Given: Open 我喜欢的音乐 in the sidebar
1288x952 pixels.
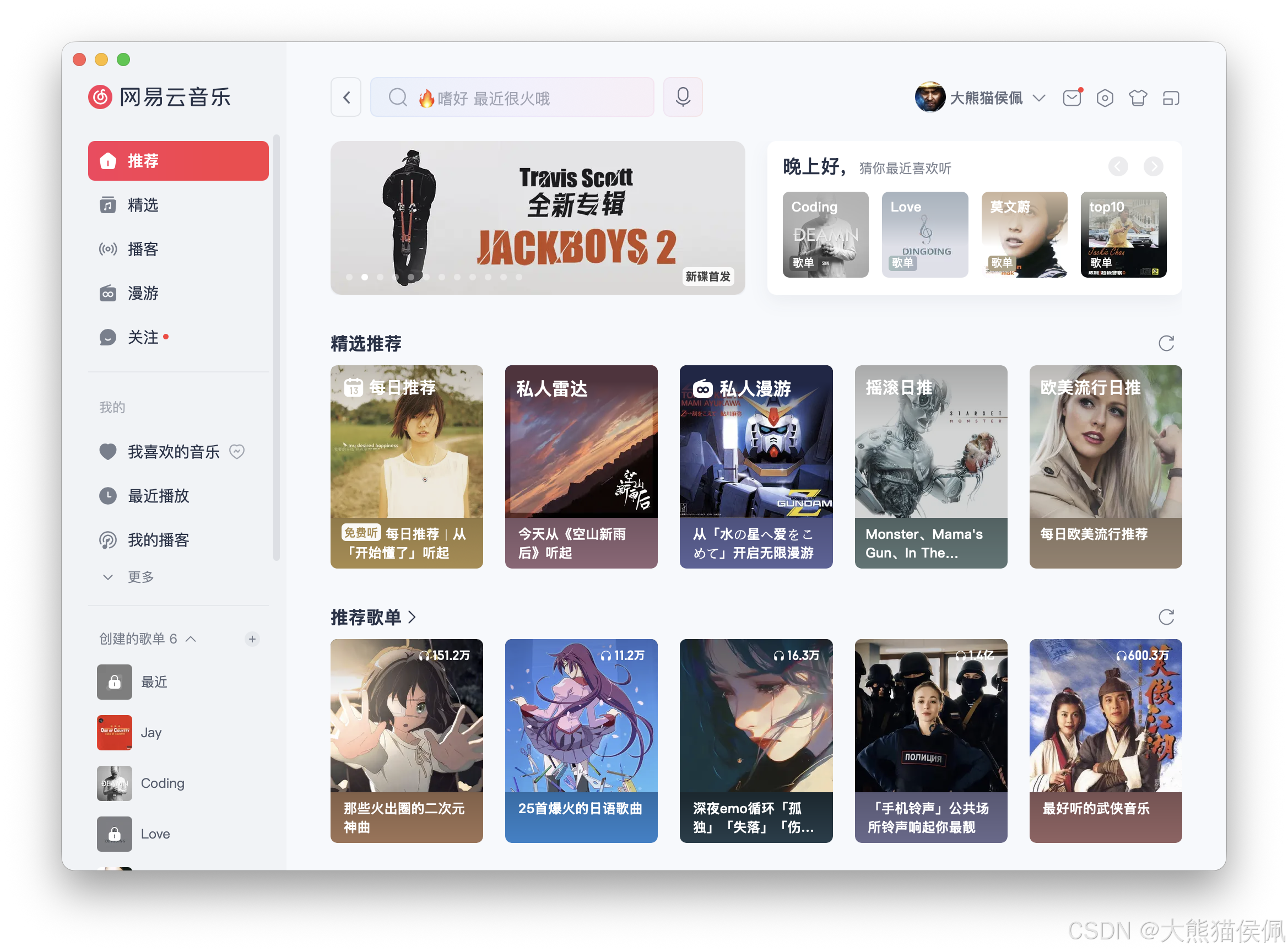Looking at the screenshot, I should [173, 451].
